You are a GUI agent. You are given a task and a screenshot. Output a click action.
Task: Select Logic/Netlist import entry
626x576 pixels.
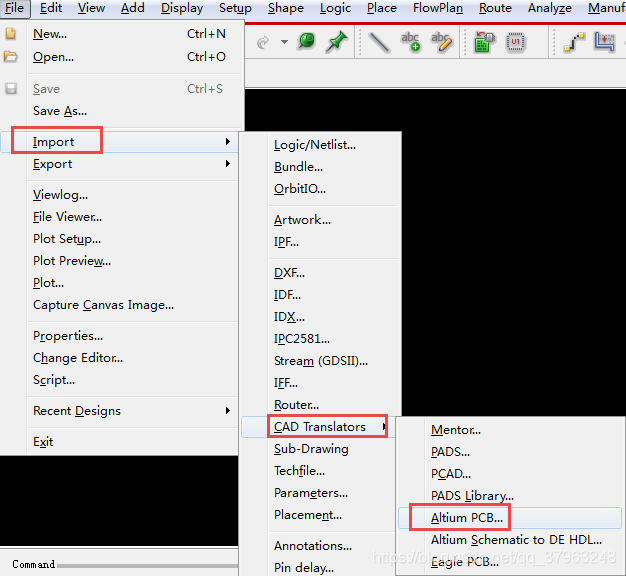click(x=314, y=145)
